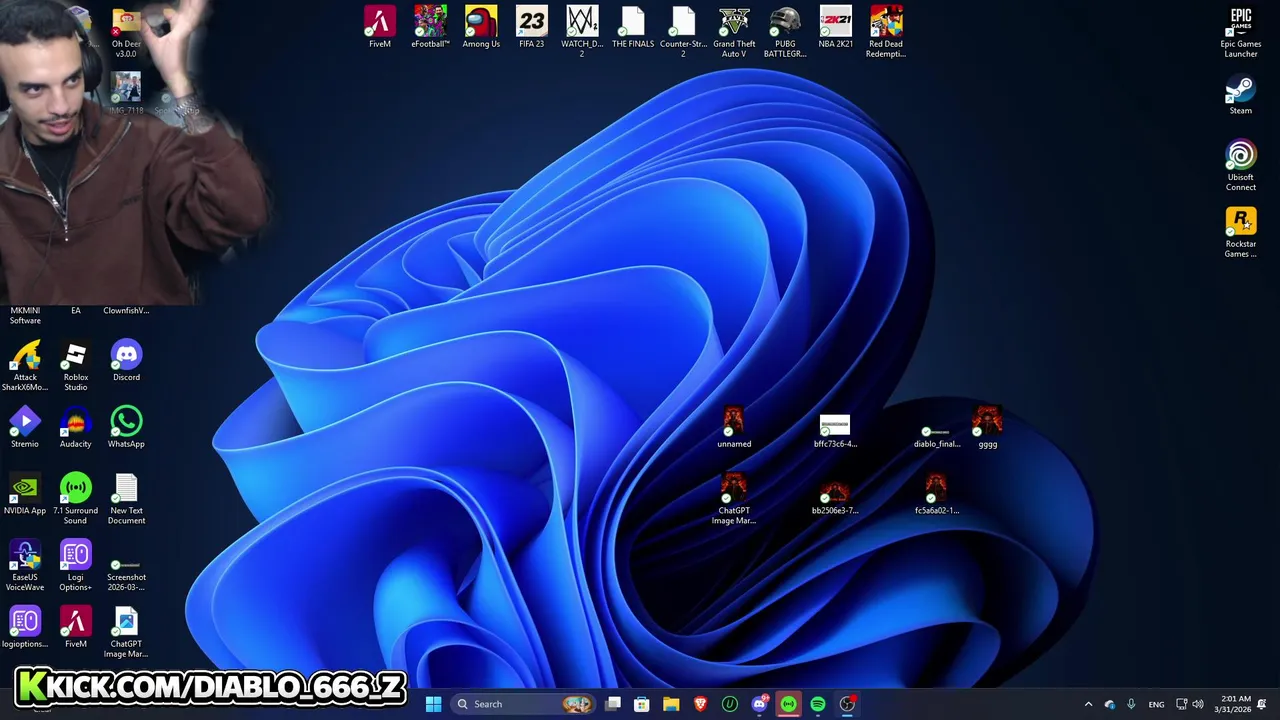The height and width of the screenshot is (720, 1280).
Task: Click the taskbar Search box
Action: coord(523,704)
